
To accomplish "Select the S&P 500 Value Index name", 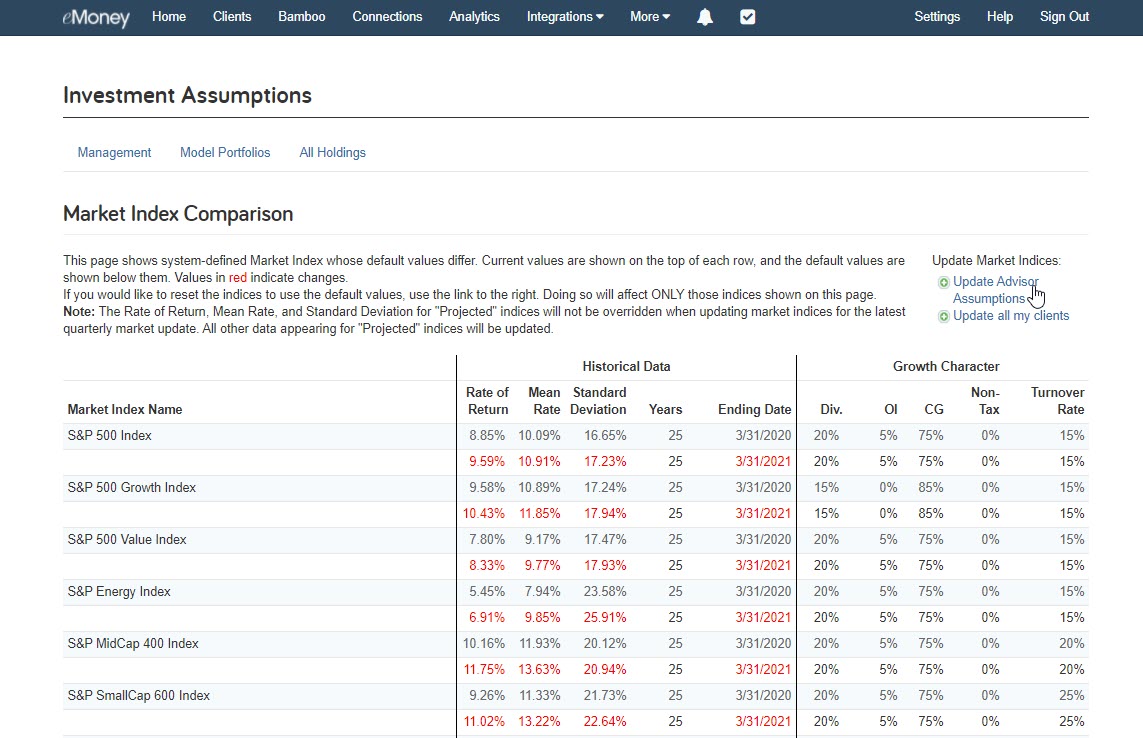I will pos(127,540).
